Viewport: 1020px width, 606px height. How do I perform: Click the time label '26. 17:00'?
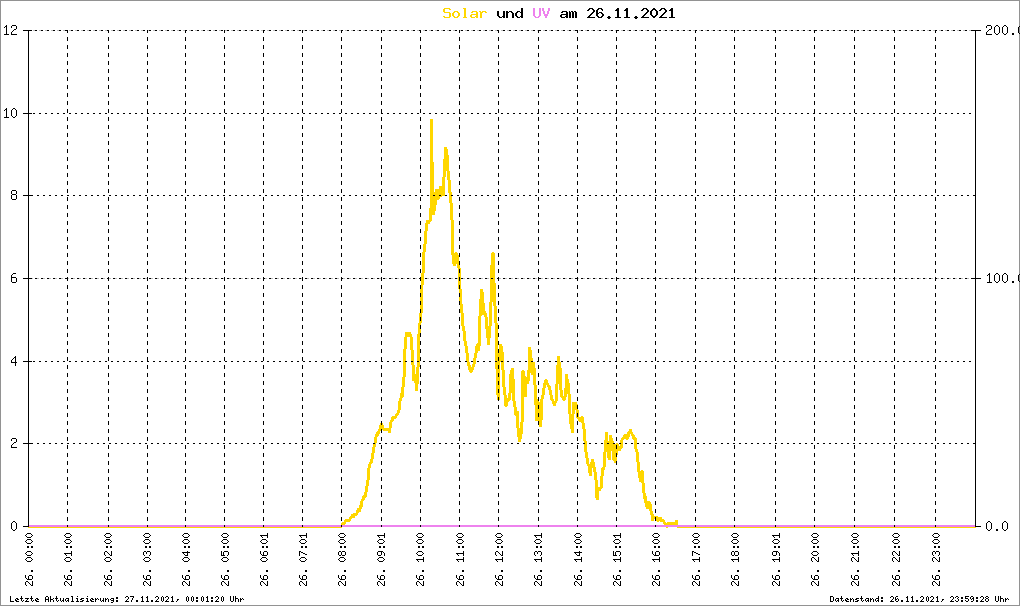tap(696, 560)
